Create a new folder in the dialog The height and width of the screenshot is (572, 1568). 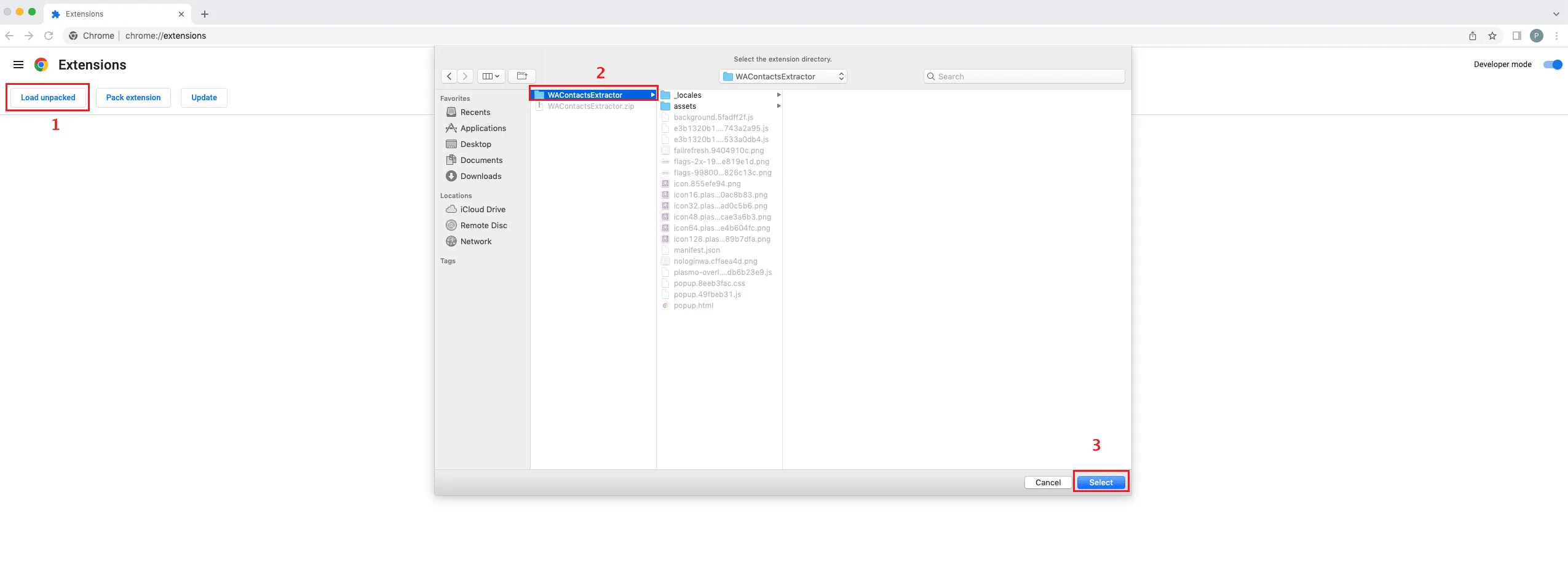pos(521,76)
